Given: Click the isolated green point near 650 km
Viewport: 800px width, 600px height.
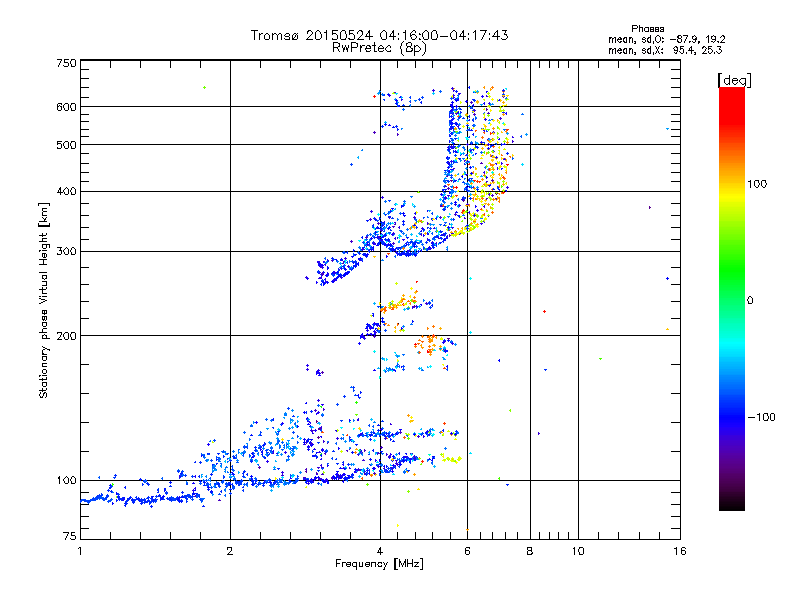Looking at the screenshot, I should 205,88.
